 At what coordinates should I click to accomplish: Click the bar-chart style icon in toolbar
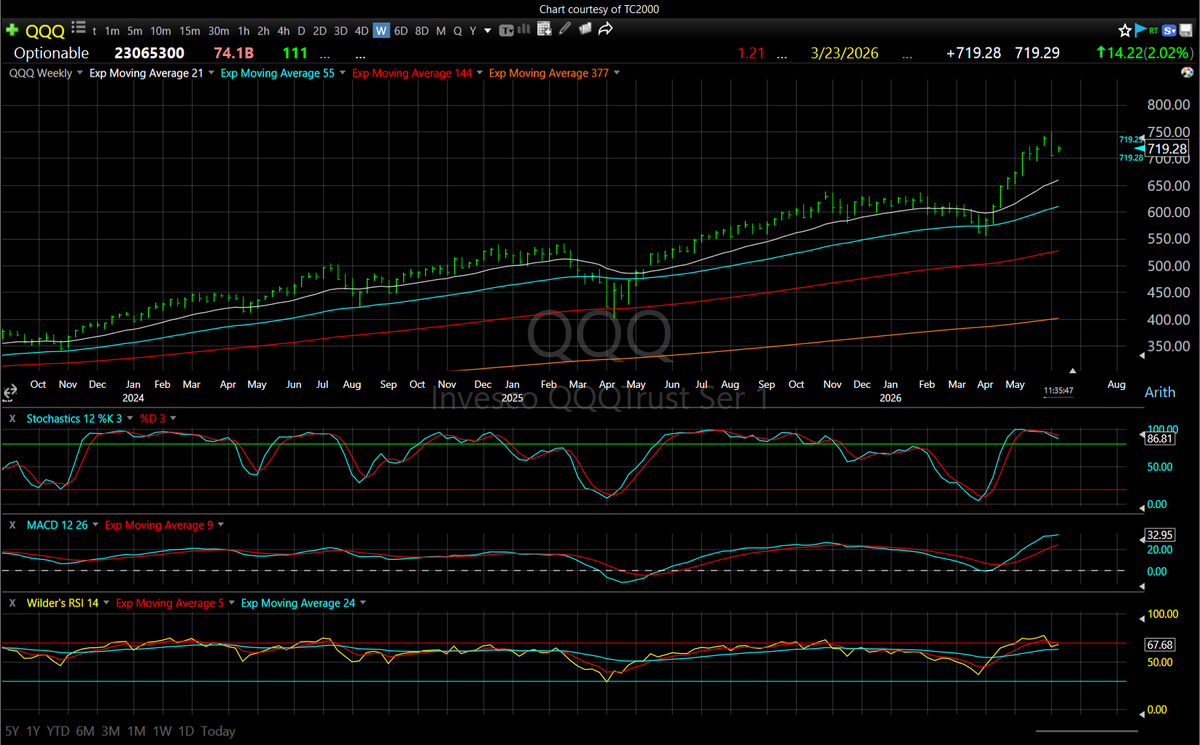click(524, 30)
